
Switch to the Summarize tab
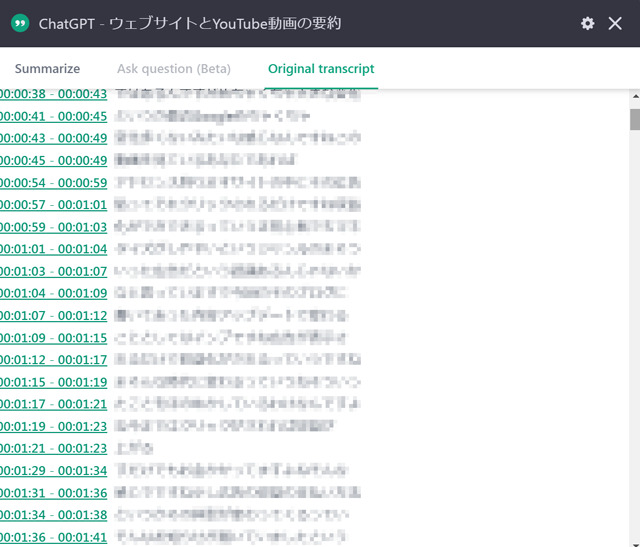(x=47, y=69)
